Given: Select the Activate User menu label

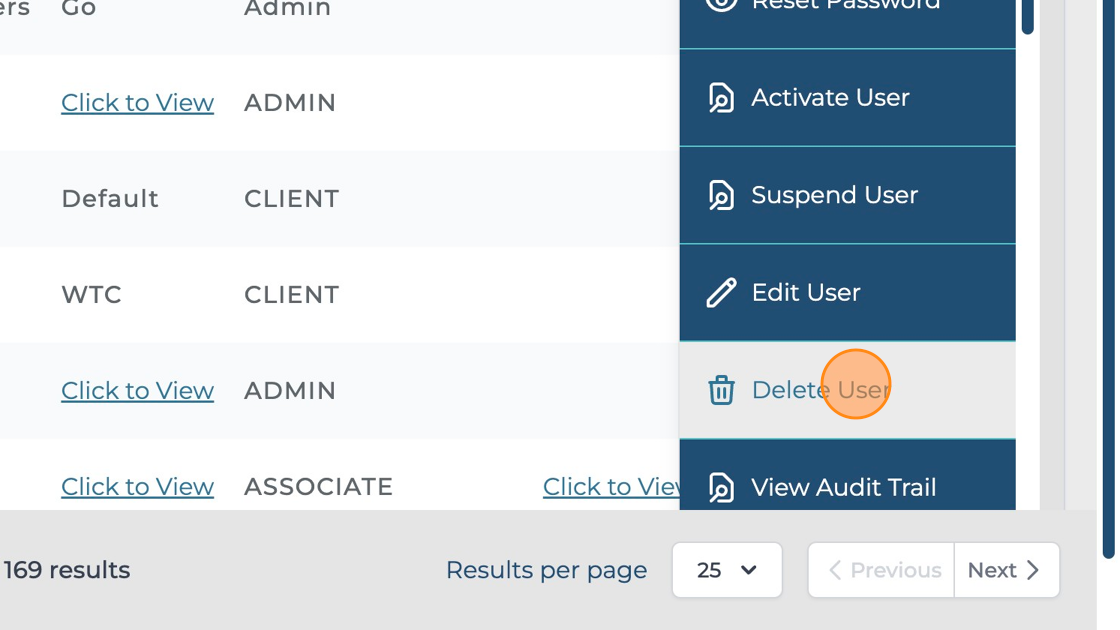Looking at the screenshot, I should tap(830, 98).
